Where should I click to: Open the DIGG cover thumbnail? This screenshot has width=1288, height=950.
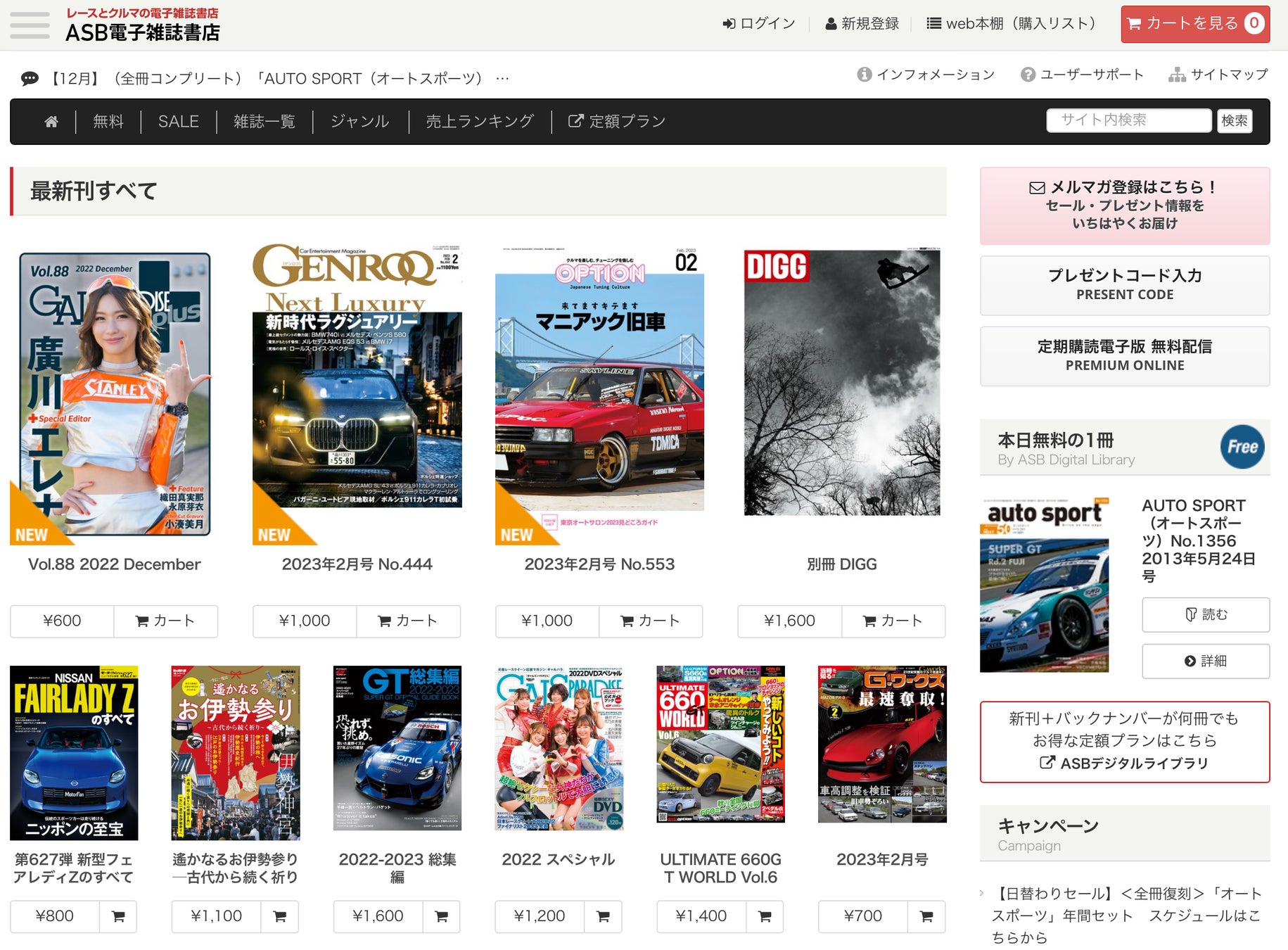pyautogui.click(x=842, y=382)
